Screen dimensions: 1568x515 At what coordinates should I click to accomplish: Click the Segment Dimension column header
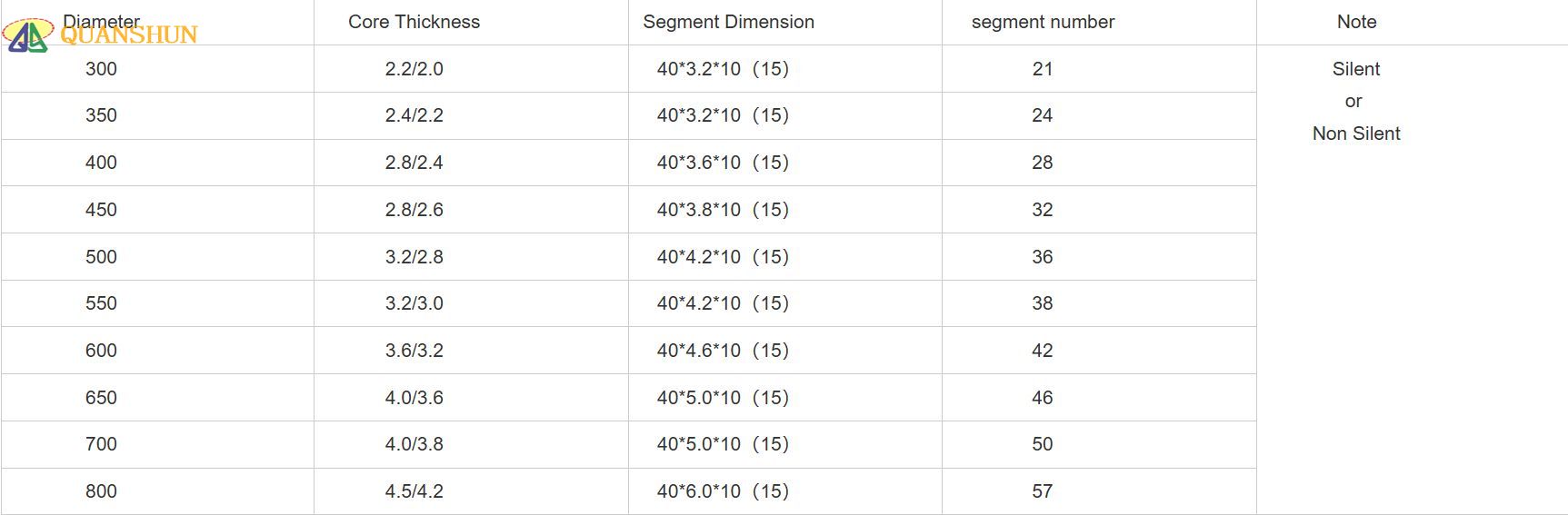[x=728, y=22]
